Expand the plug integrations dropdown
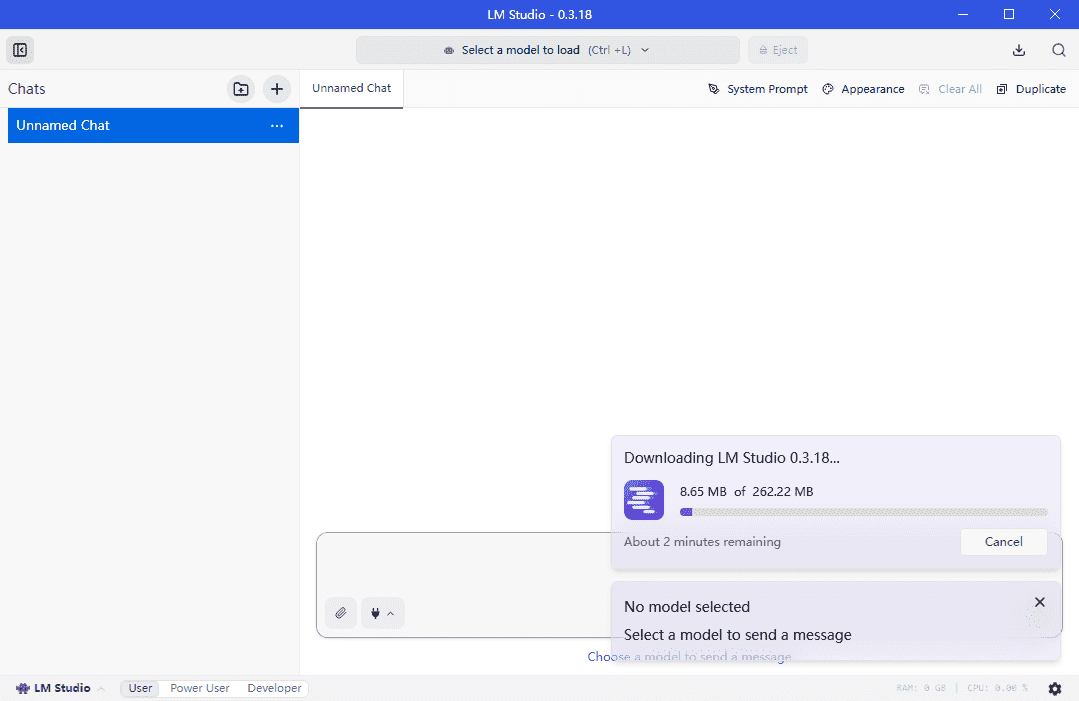 tap(382, 613)
